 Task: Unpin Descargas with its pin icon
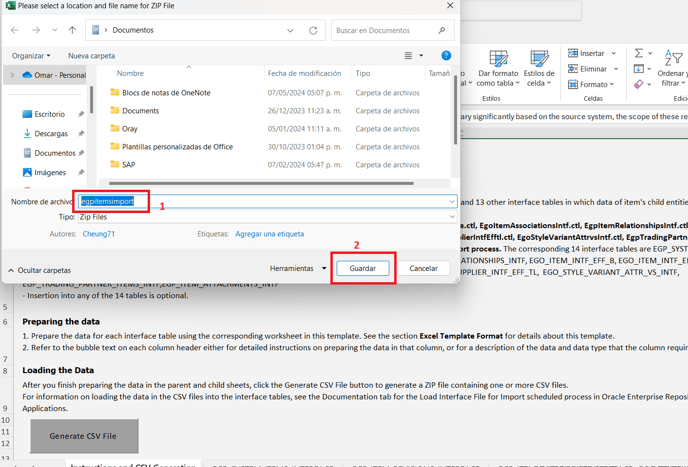81,133
